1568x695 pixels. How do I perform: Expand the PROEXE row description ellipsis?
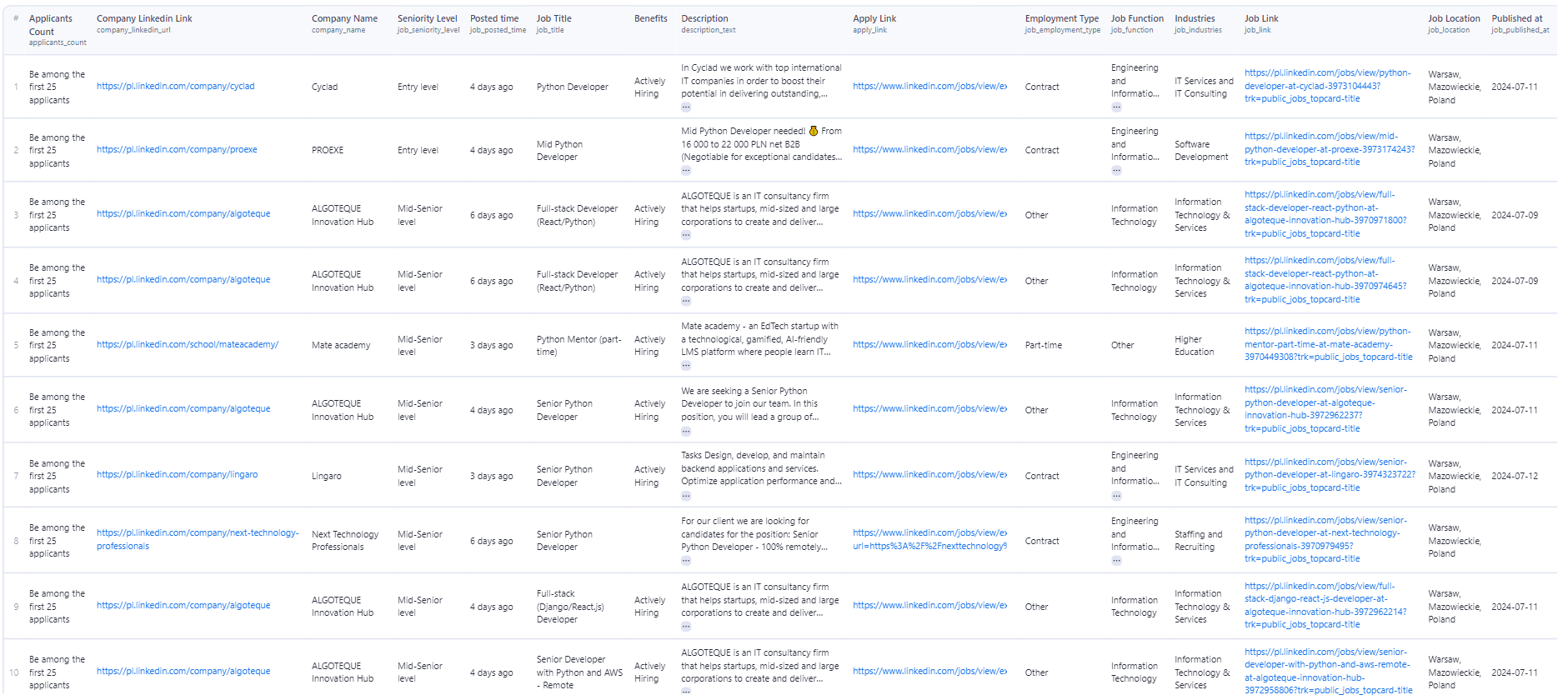point(685,170)
